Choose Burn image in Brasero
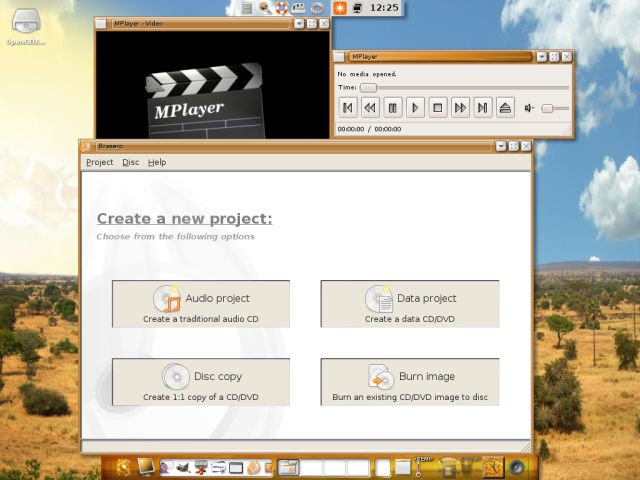Screen dimensions: 640x480 410,382
